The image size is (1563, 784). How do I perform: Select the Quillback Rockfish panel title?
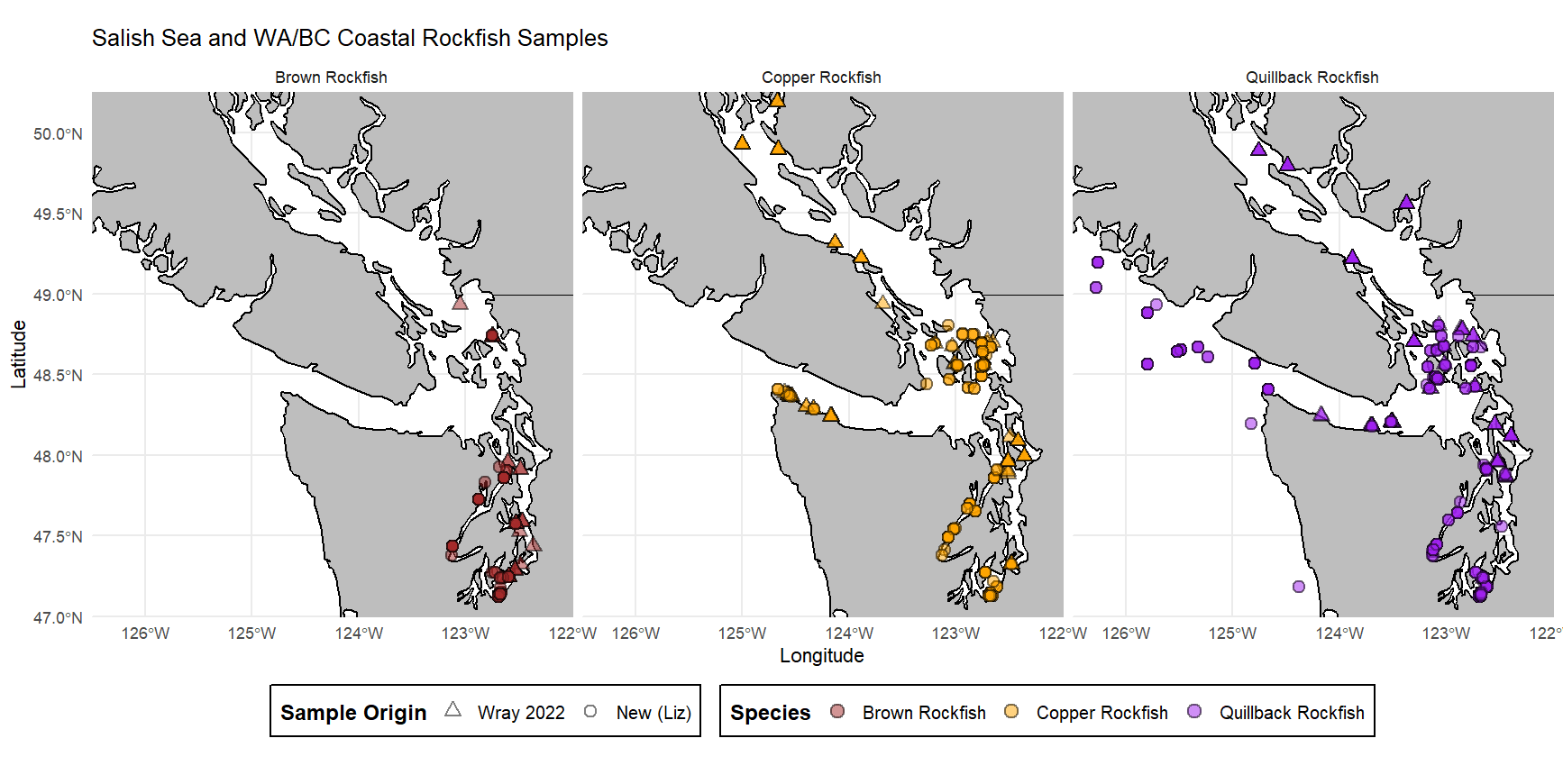tap(1312, 77)
